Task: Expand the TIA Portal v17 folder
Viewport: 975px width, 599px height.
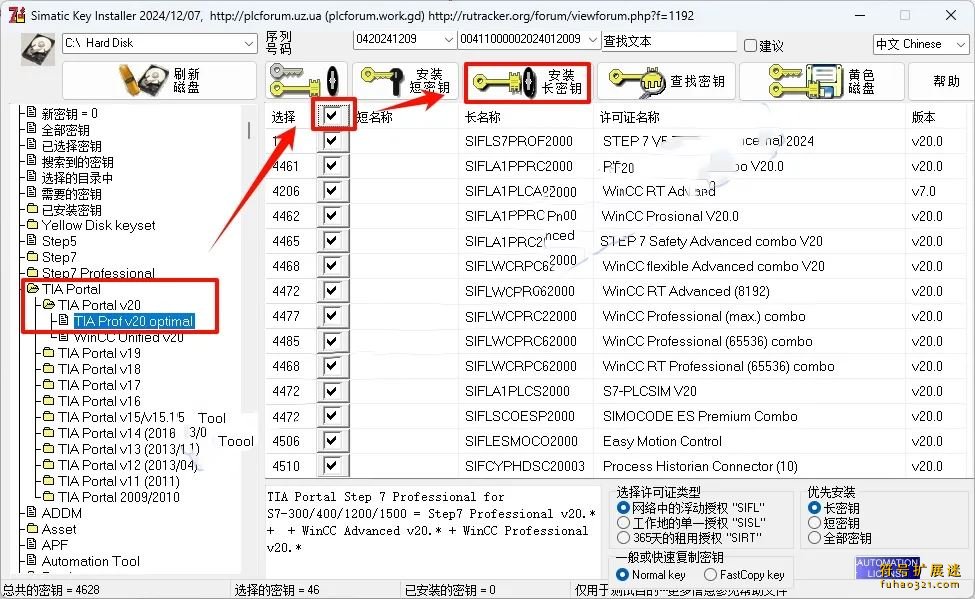Action: tap(99, 385)
